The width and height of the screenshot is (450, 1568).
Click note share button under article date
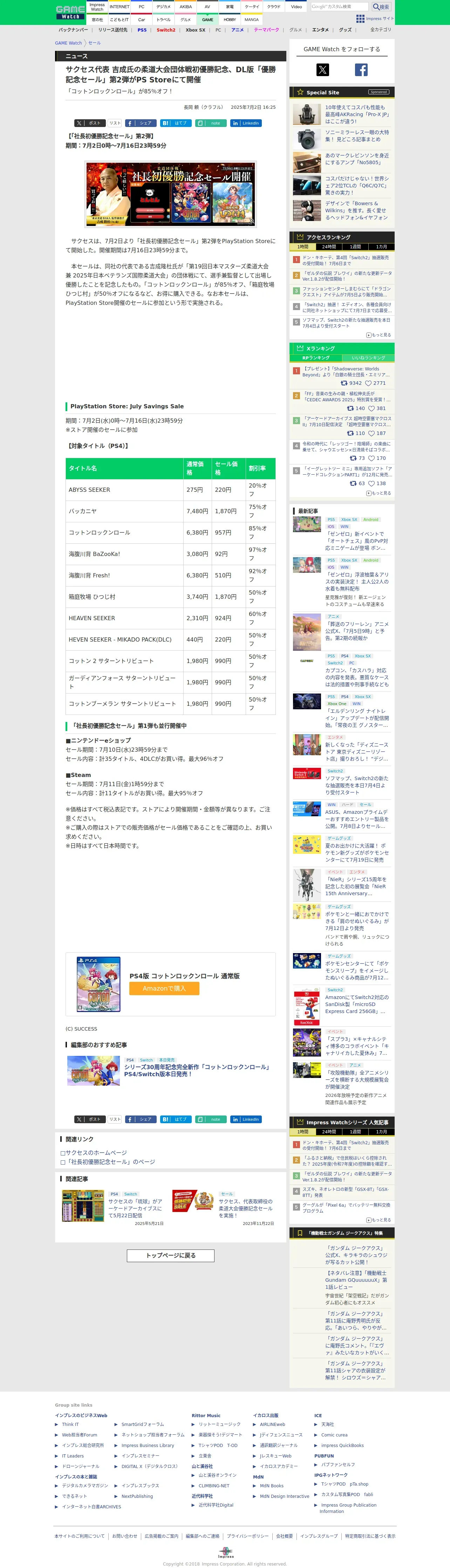coord(211,123)
